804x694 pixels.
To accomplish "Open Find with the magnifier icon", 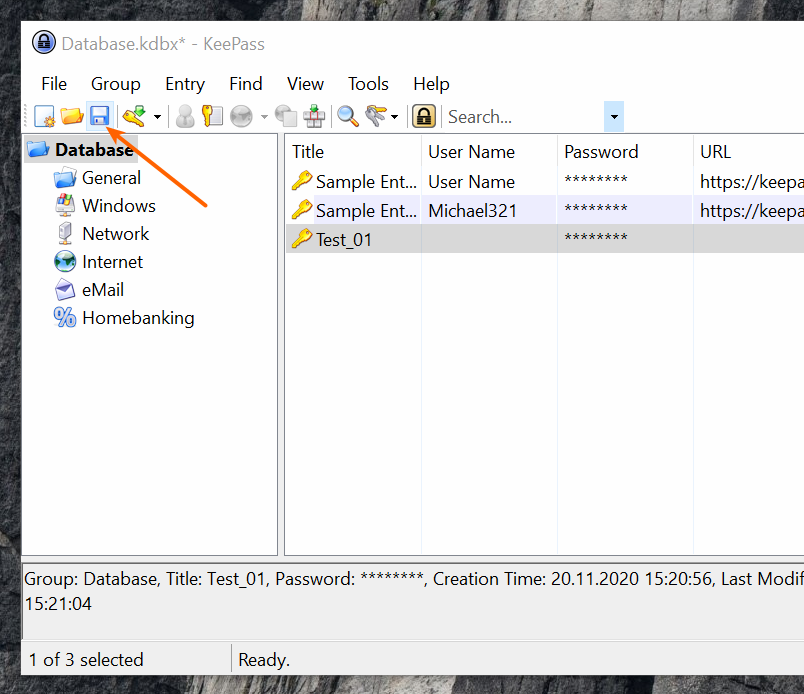I will pyautogui.click(x=347, y=117).
